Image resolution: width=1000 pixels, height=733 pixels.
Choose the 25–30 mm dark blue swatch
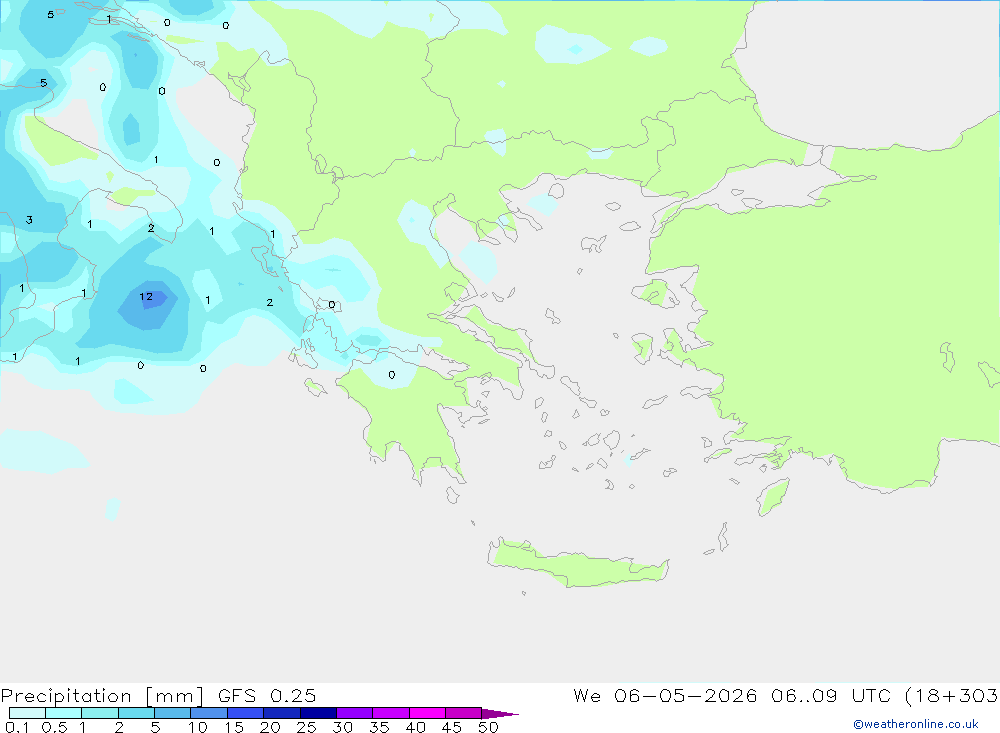pyautogui.click(x=318, y=713)
